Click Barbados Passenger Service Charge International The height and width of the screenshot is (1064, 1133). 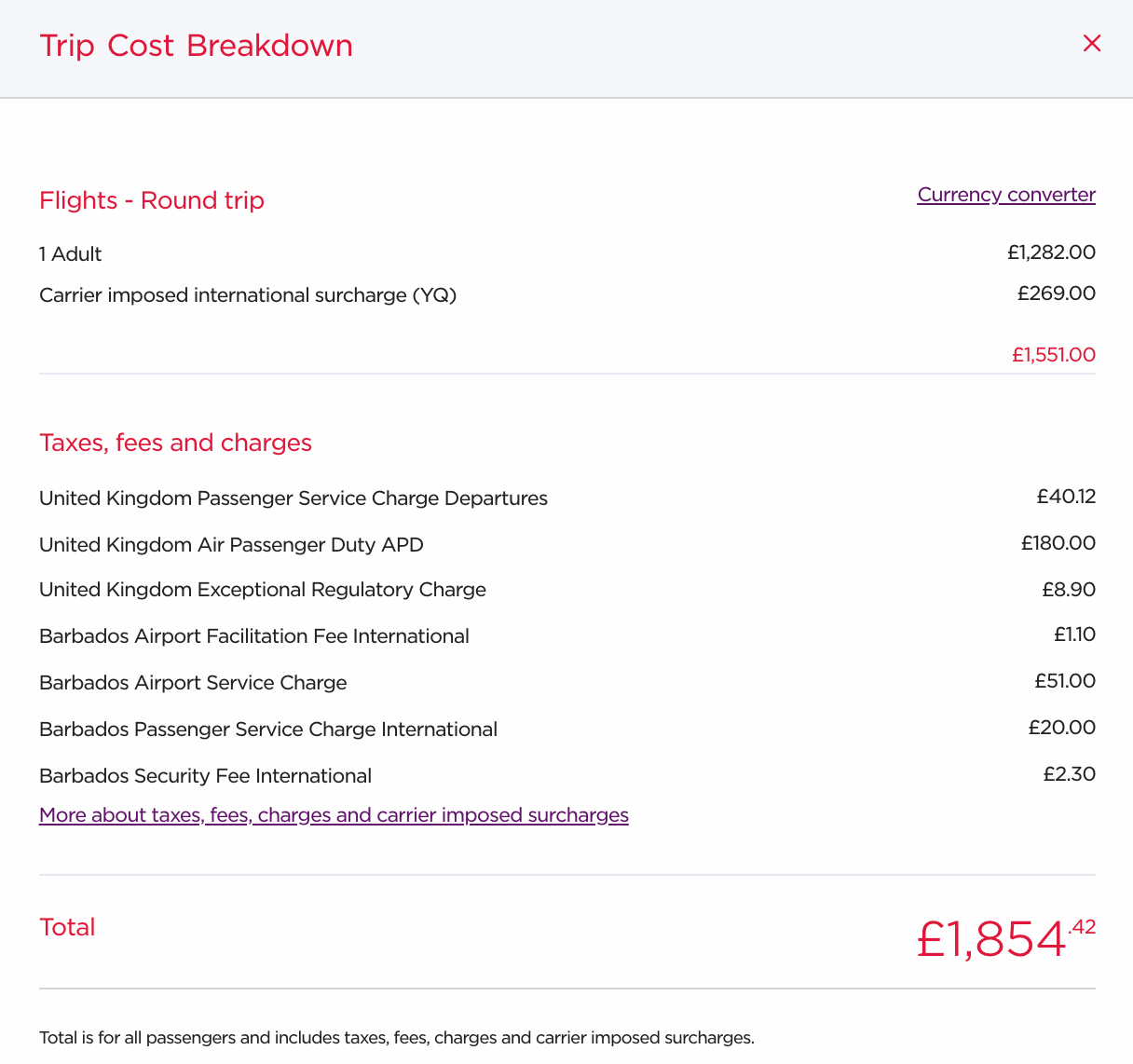[268, 730]
